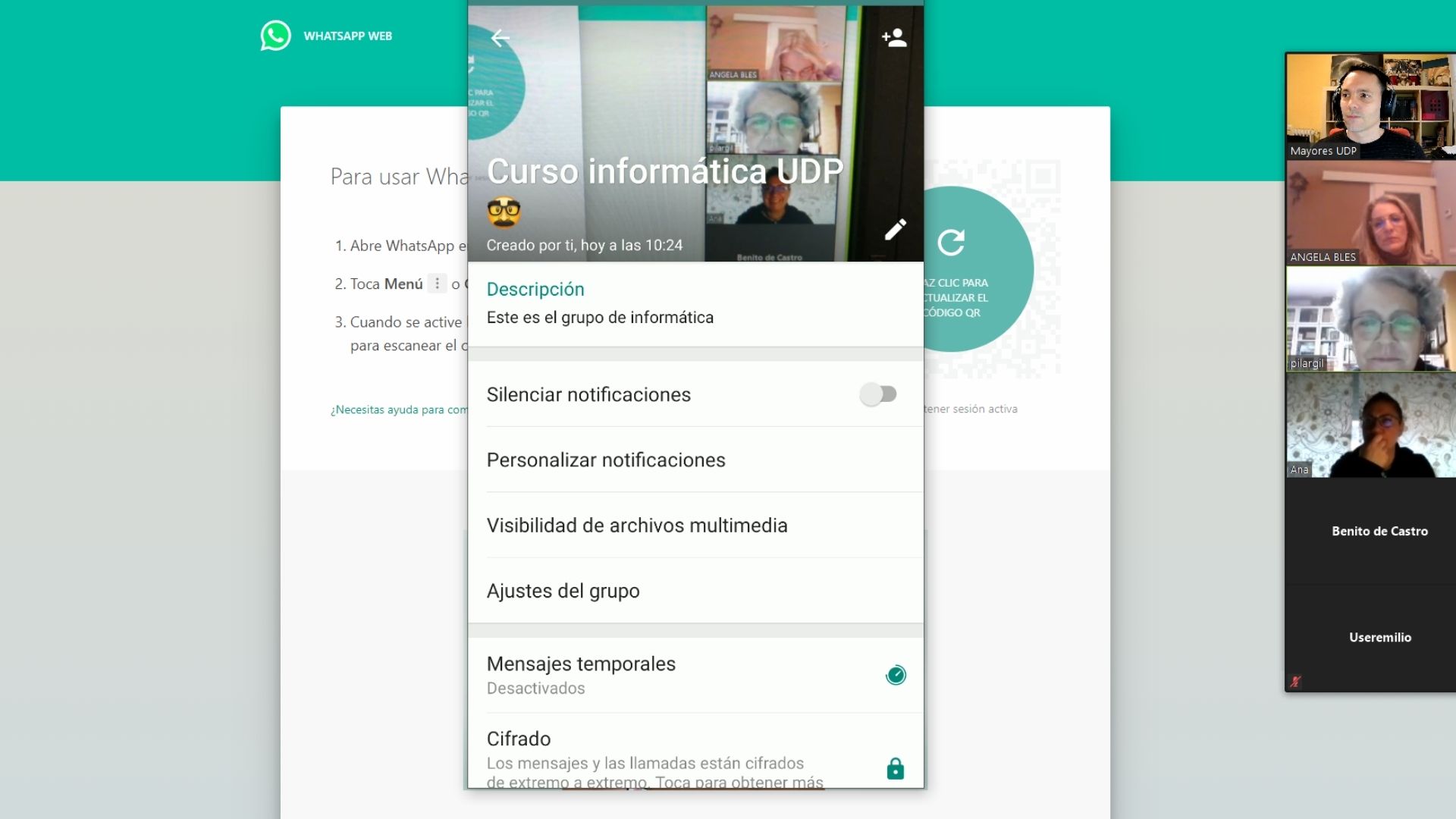Go back using the arrow icon

(x=500, y=38)
